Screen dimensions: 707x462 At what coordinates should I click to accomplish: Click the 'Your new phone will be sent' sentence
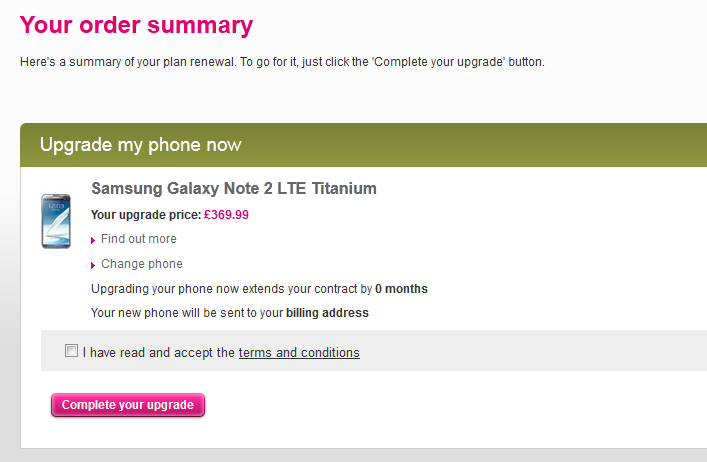[187, 313]
